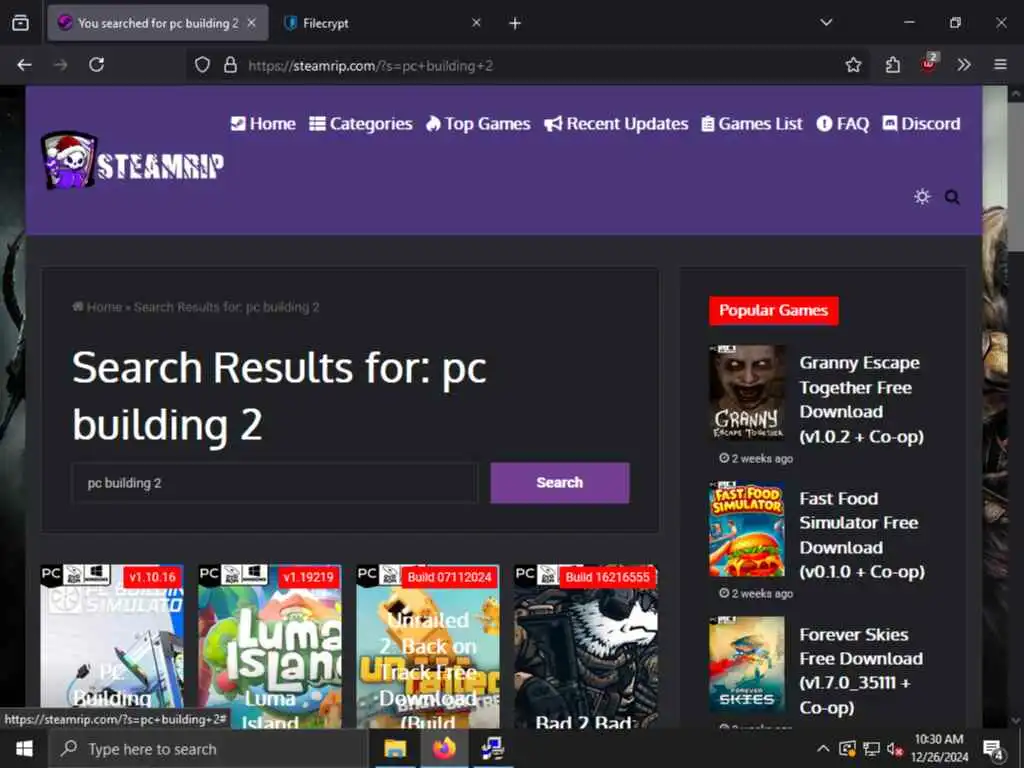Screen dimensions: 1024x768
Task: Show more toolbar tools chevron
Action: 963,65
